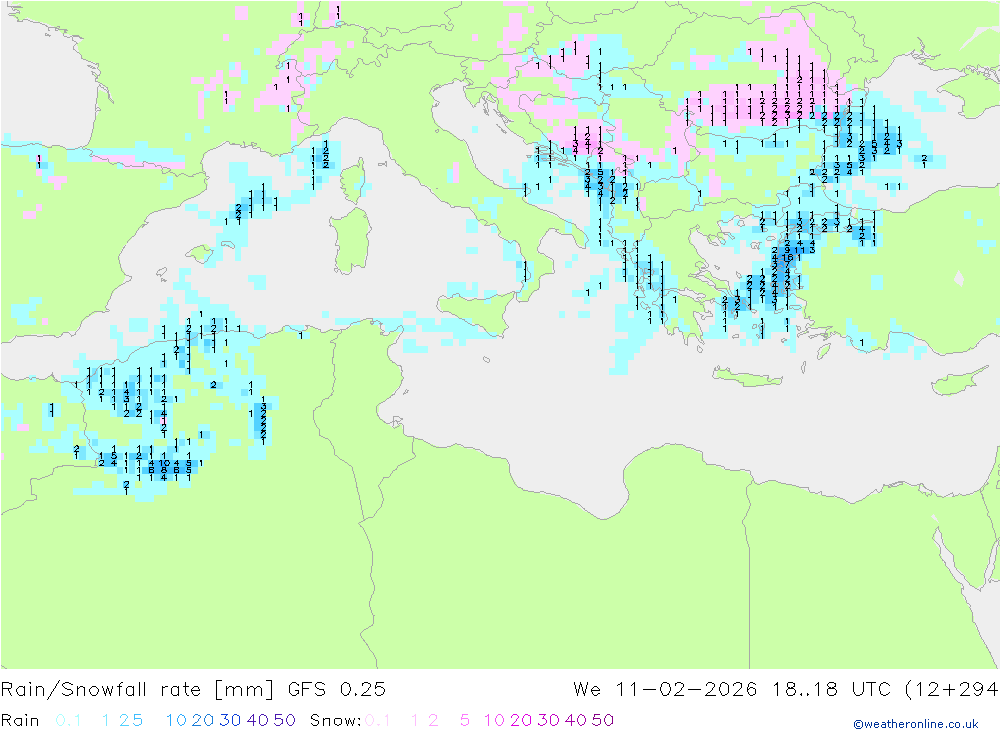Pick rain legend value 30
1000x733 pixels.
[230, 720]
